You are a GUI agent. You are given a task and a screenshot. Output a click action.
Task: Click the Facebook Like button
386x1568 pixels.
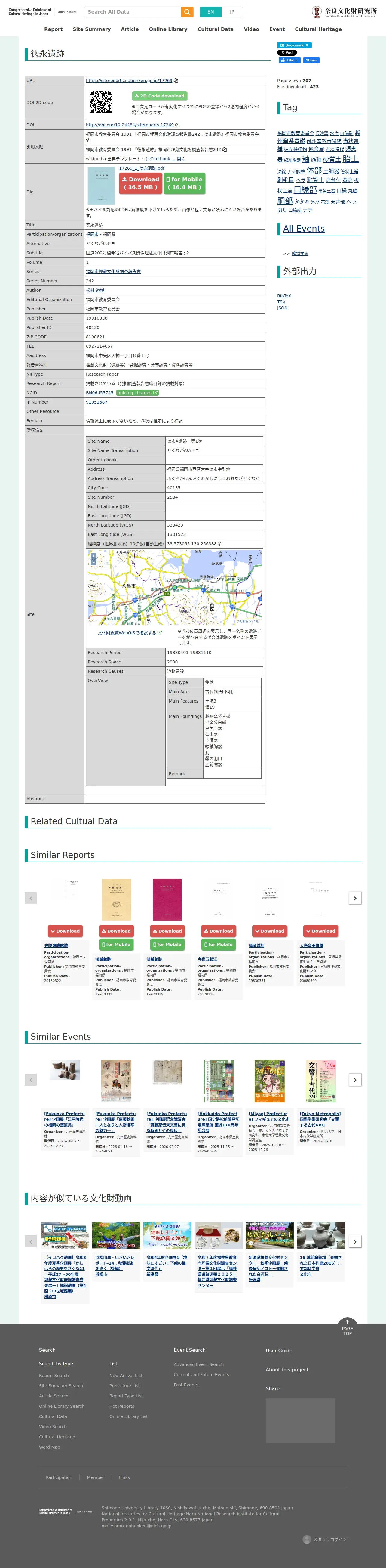290,60
